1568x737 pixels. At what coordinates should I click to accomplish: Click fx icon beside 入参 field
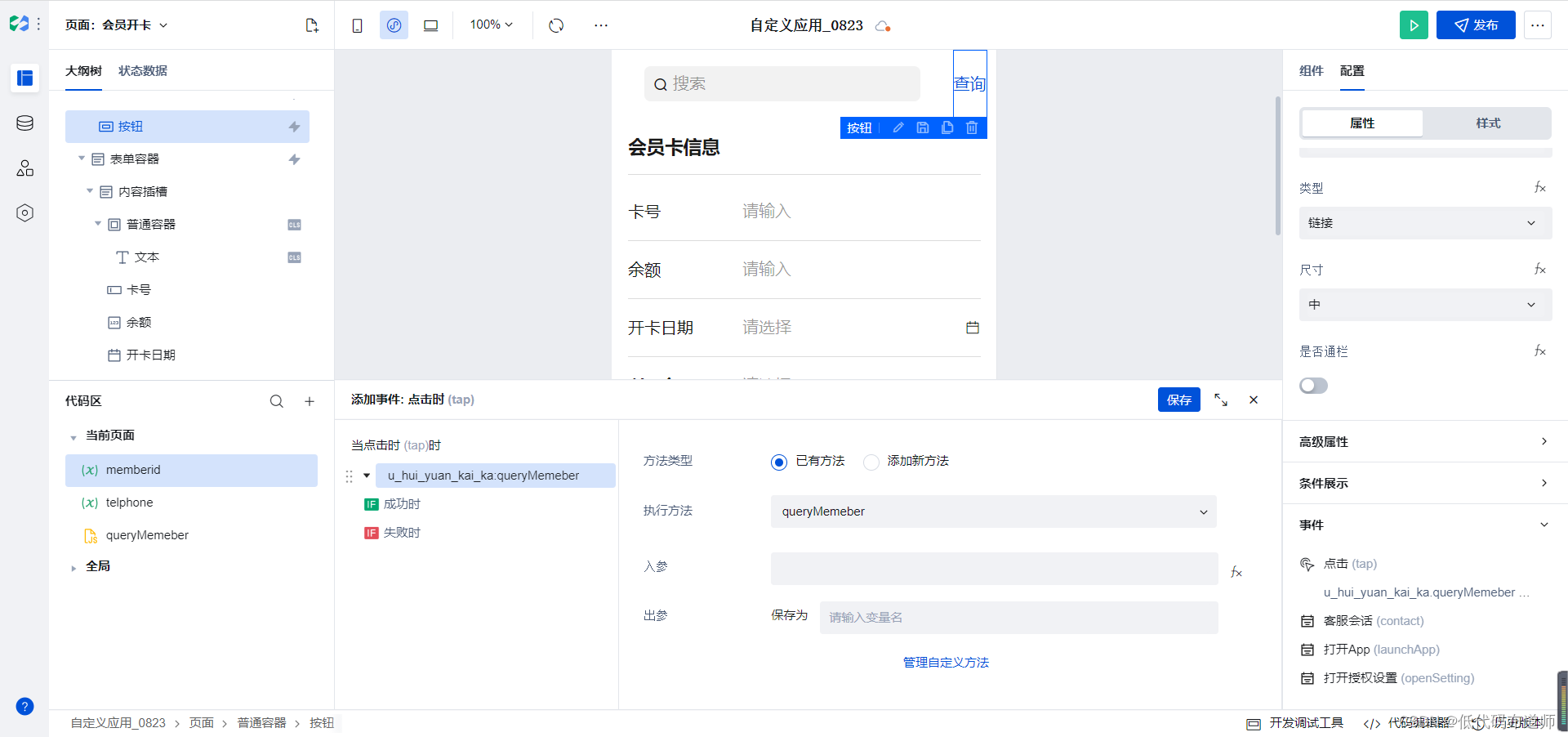(1236, 572)
